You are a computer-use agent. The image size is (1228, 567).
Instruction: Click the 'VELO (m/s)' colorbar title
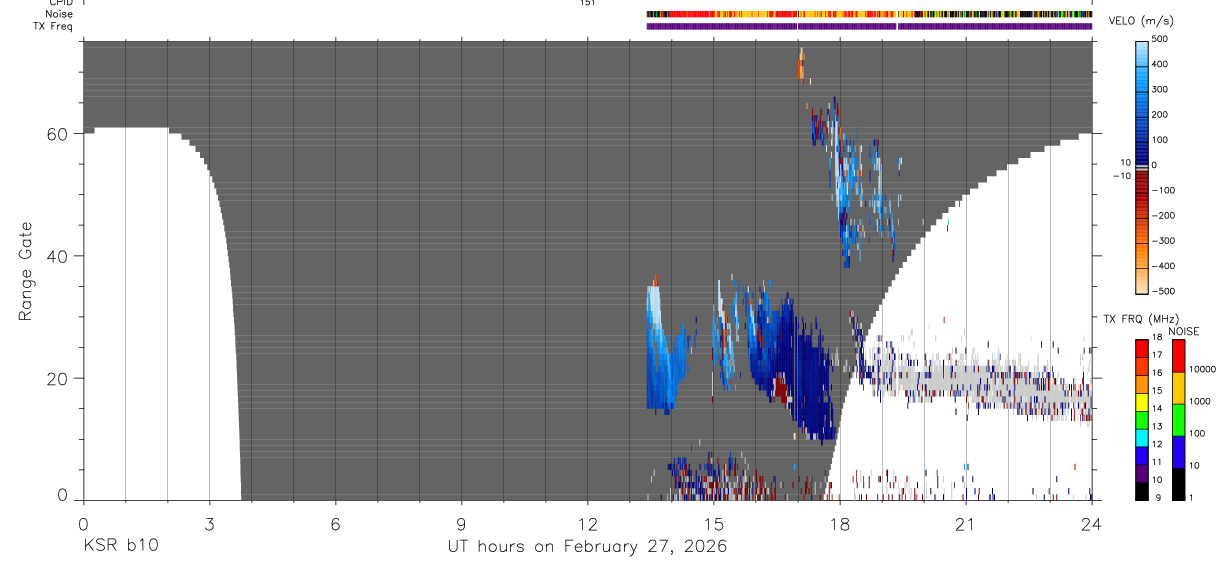(1141, 21)
